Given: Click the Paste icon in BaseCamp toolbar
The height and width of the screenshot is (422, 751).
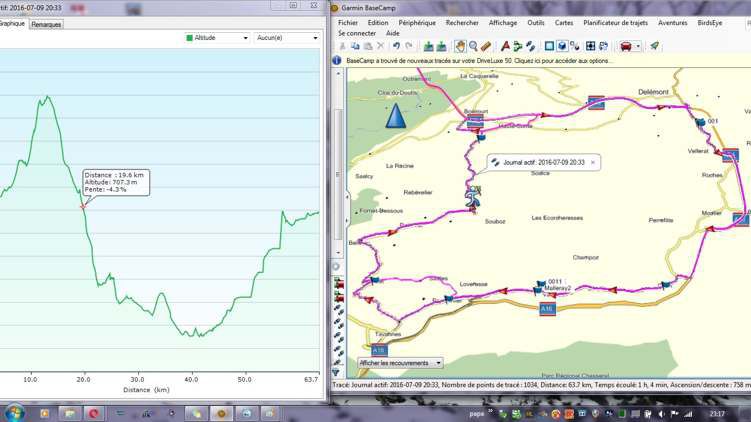Looking at the screenshot, I should click(368, 46).
